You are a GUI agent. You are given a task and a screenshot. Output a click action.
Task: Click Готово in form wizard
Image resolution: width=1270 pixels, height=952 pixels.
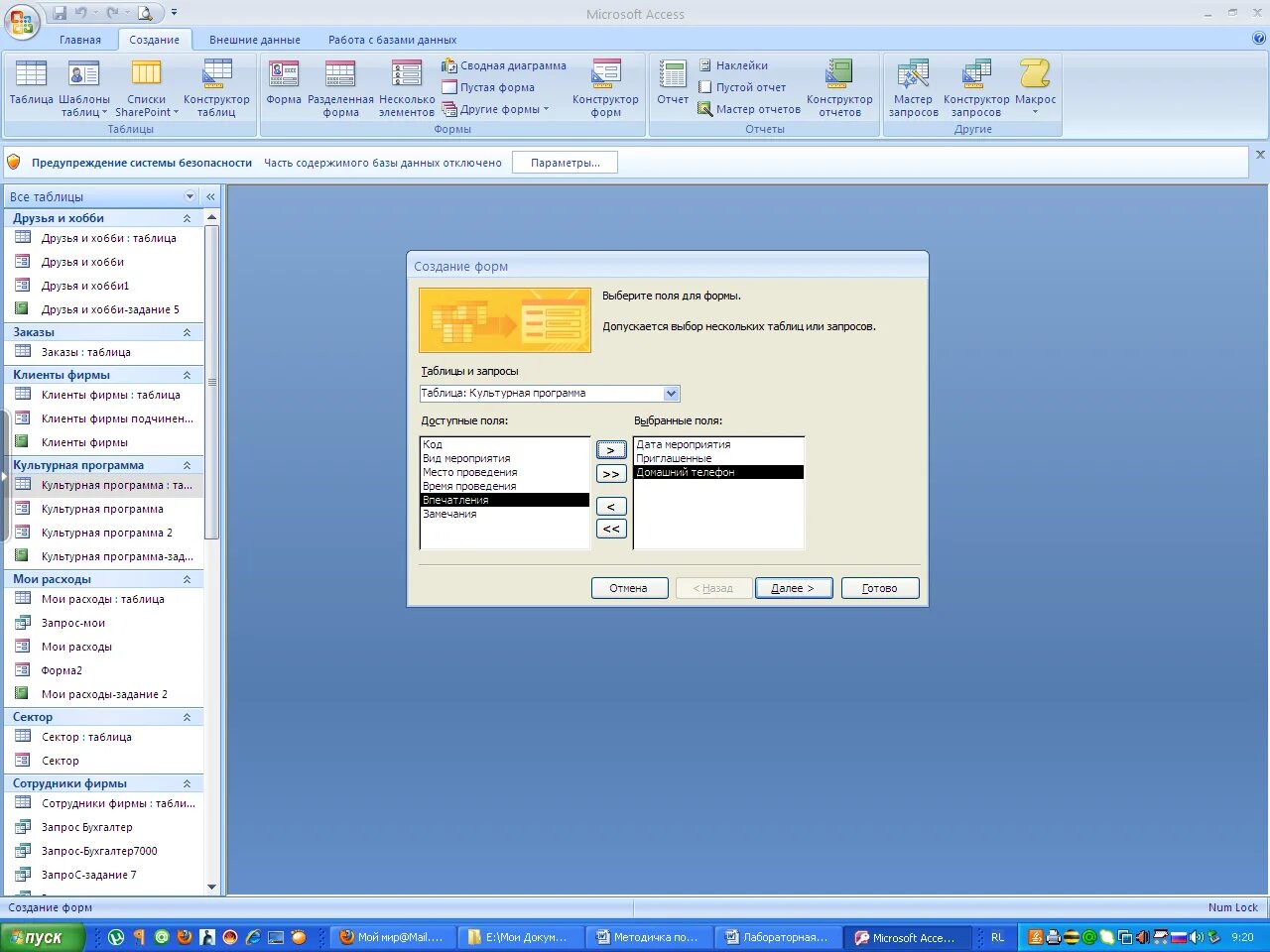pyautogui.click(x=879, y=588)
